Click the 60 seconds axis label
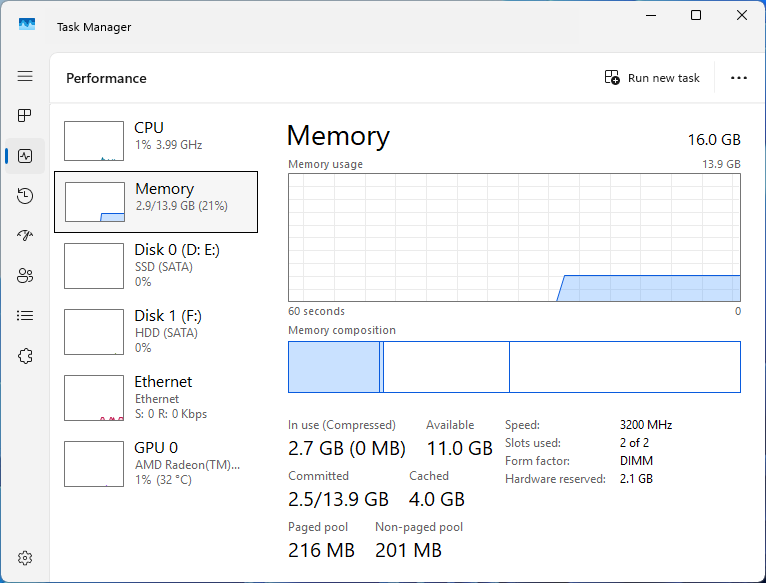Image resolution: width=766 pixels, height=583 pixels. [316, 311]
